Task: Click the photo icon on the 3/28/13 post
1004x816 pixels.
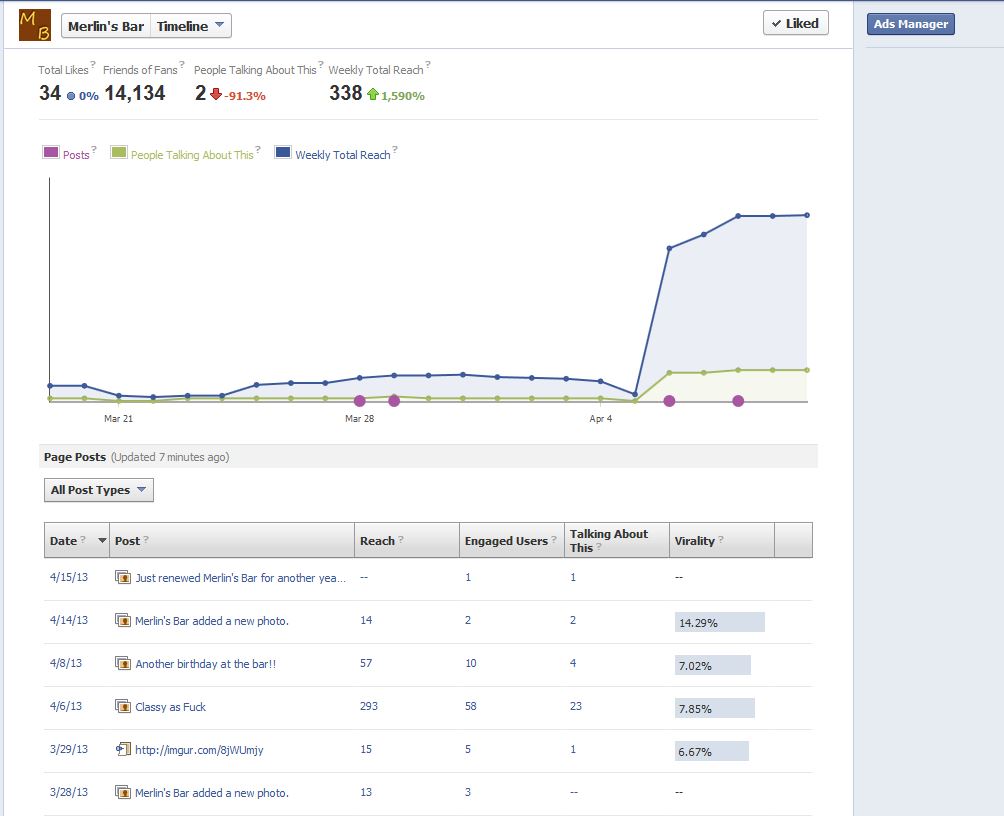Action: (x=123, y=792)
